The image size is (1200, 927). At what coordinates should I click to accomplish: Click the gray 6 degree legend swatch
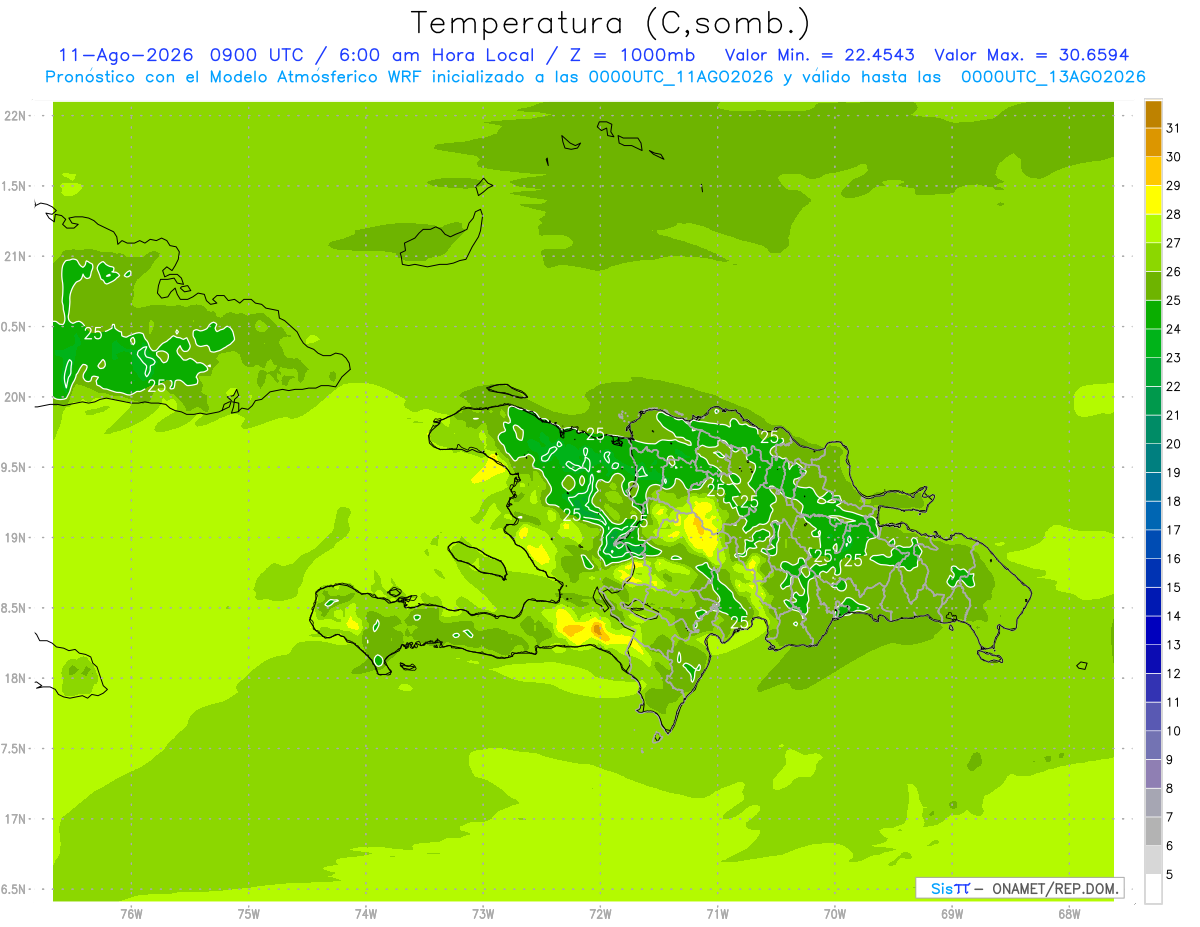pyautogui.click(x=1153, y=832)
